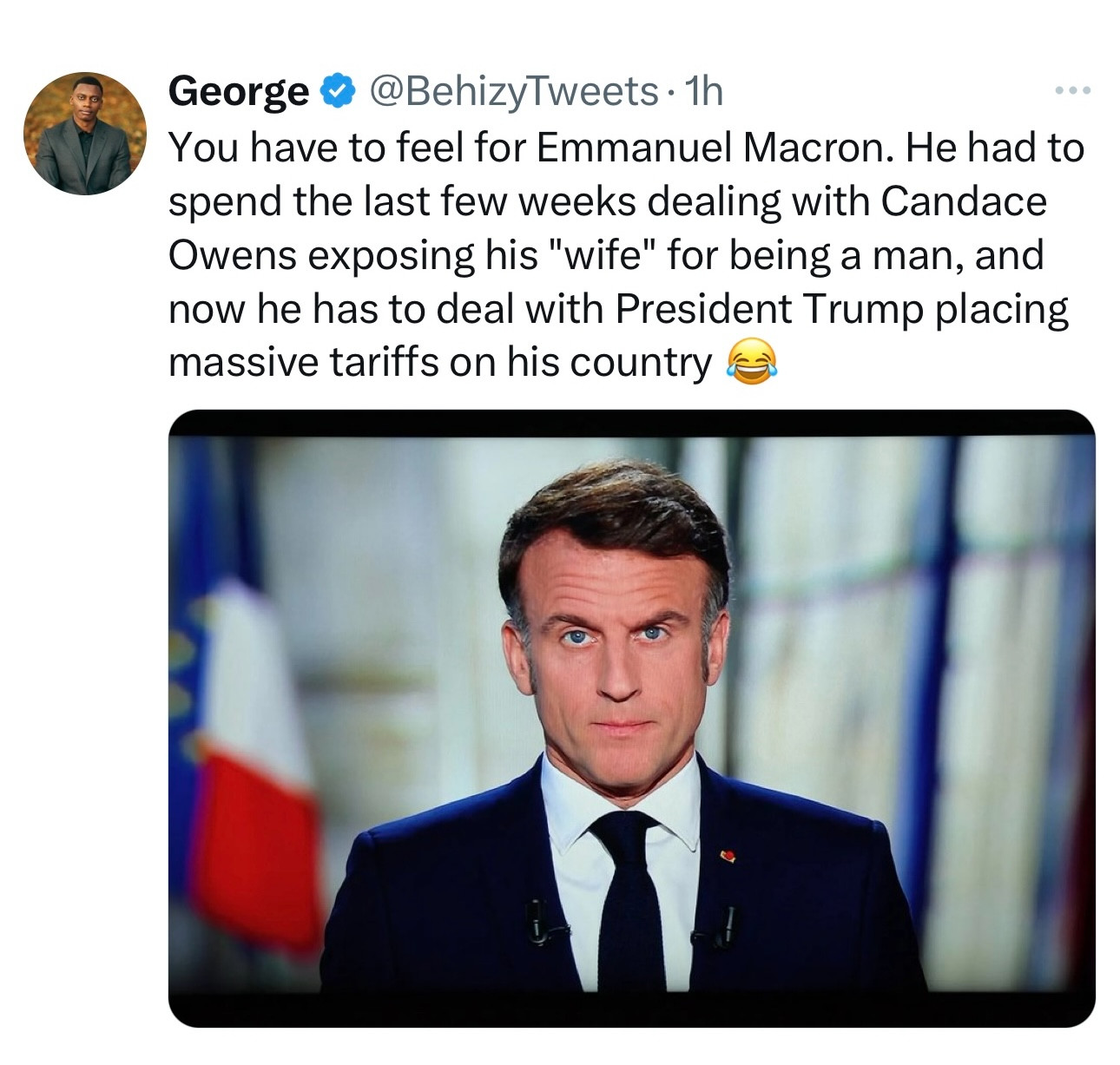
Task: Open the profile via the name George
Action: click(x=238, y=90)
